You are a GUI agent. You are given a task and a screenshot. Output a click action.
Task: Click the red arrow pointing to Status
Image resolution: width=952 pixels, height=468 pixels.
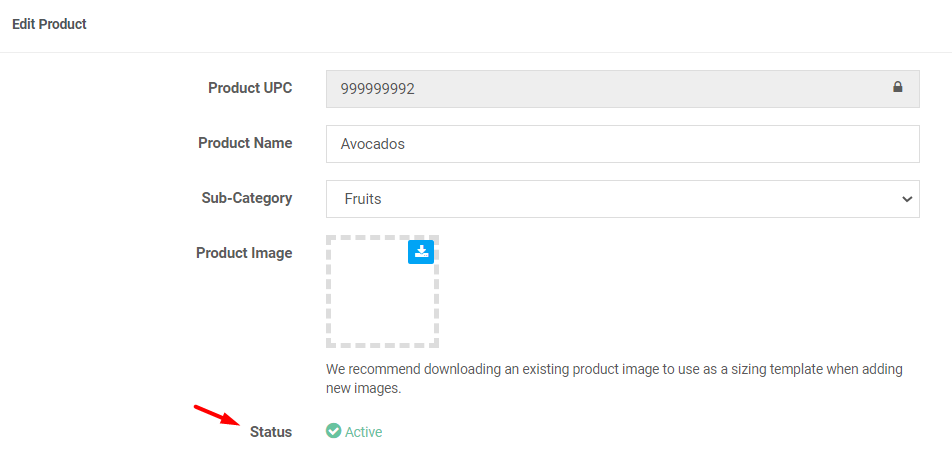click(x=219, y=415)
